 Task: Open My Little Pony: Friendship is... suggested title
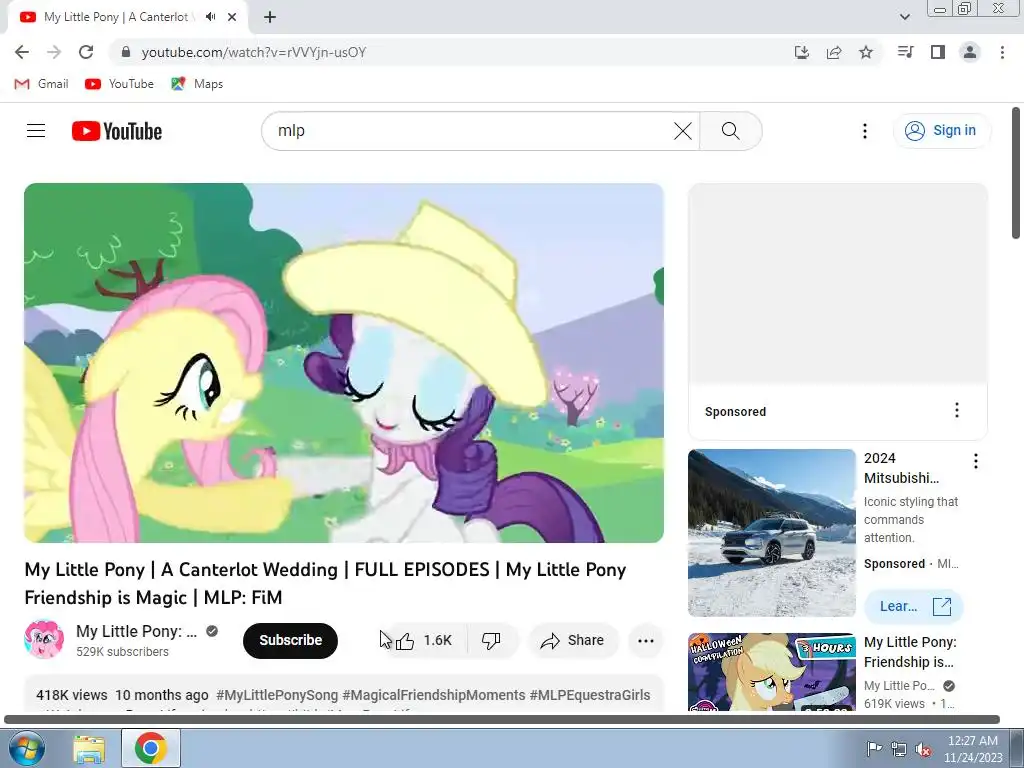910,652
